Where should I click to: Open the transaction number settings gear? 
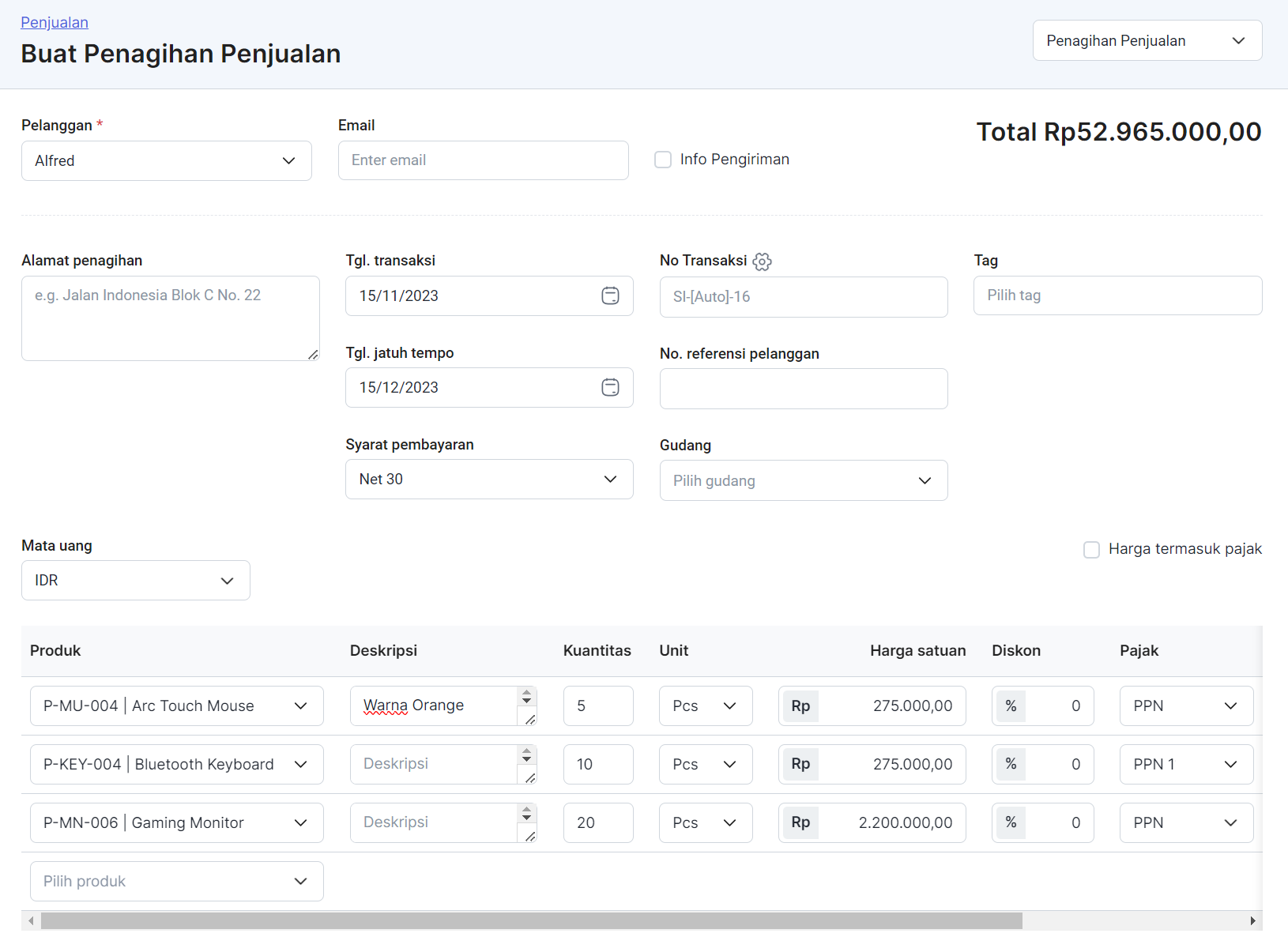pyautogui.click(x=762, y=262)
